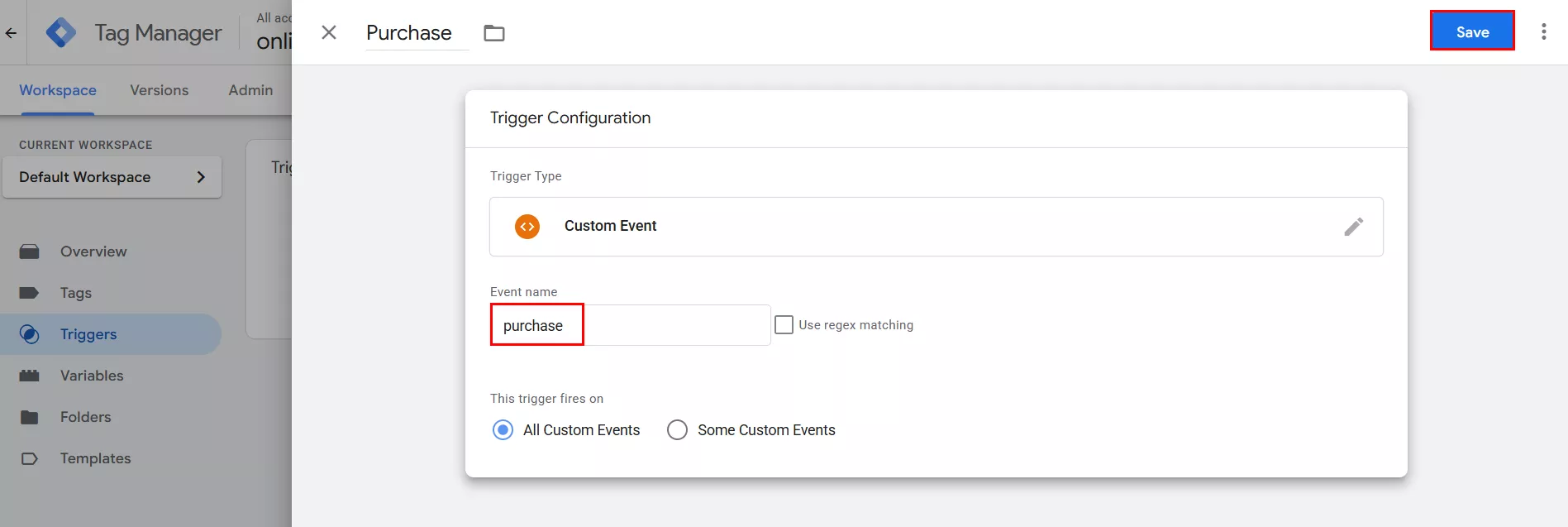Image resolution: width=1568 pixels, height=527 pixels.
Task: Open the Admin tab
Action: [x=250, y=90]
